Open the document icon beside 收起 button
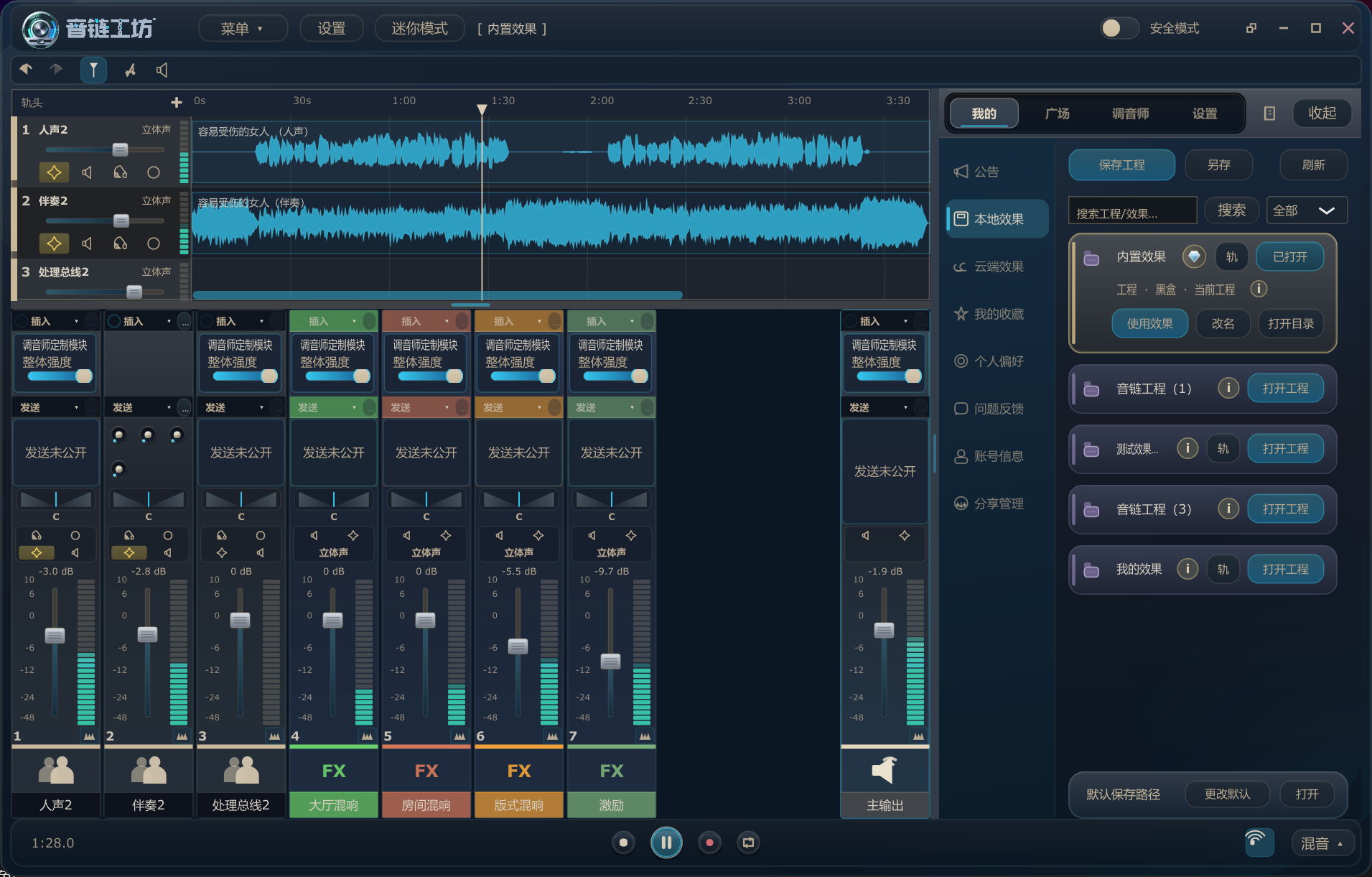 [x=1269, y=113]
